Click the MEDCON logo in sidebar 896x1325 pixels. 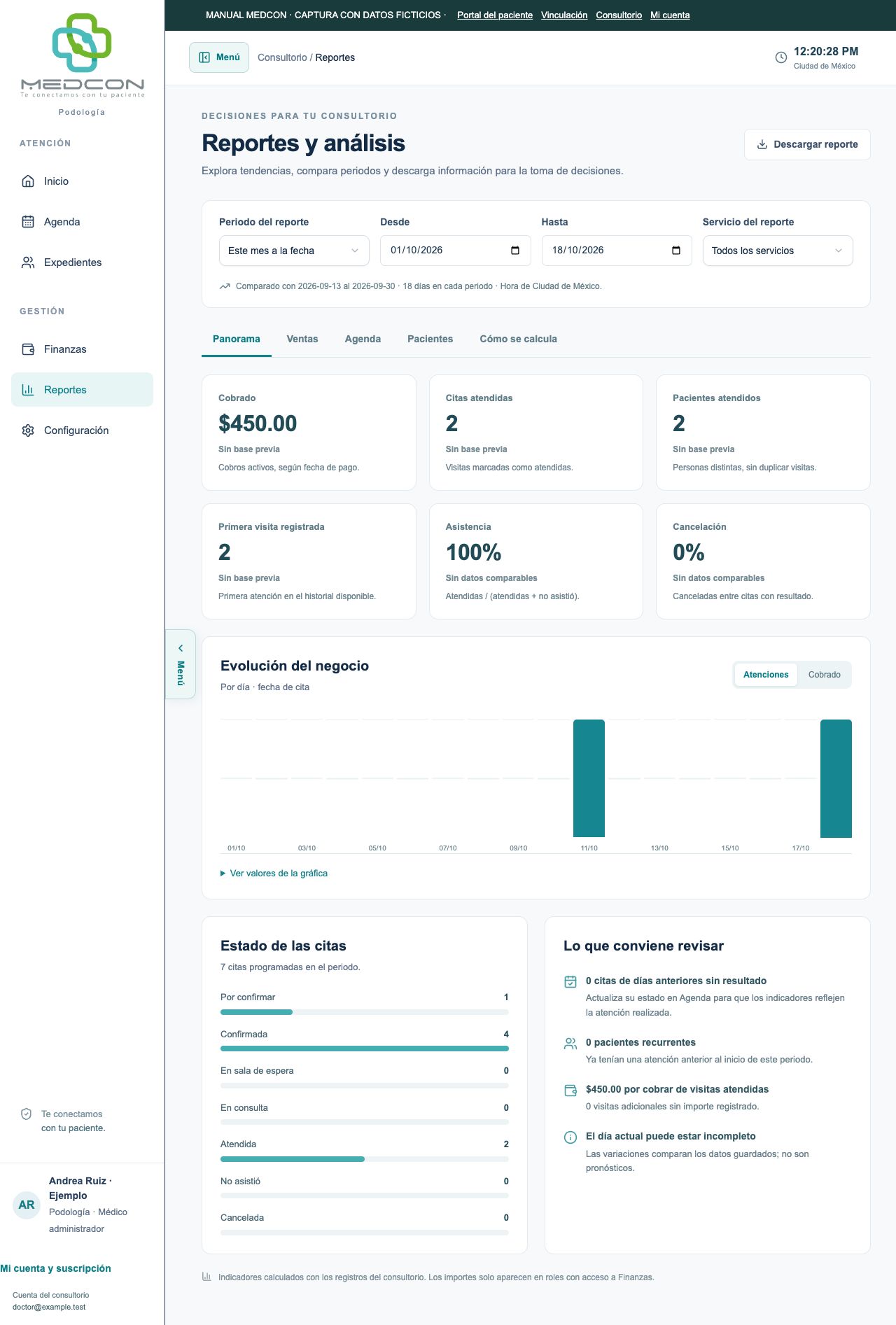[x=83, y=55]
